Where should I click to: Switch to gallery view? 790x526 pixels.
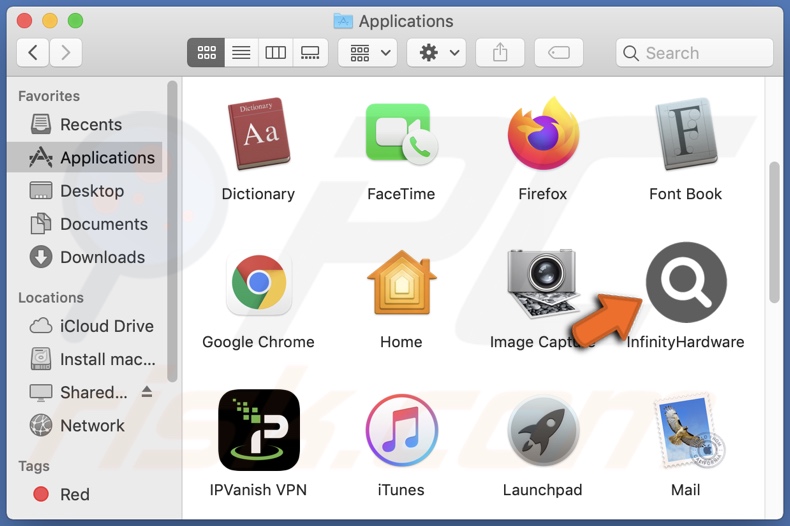pyautogui.click(x=310, y=52)
